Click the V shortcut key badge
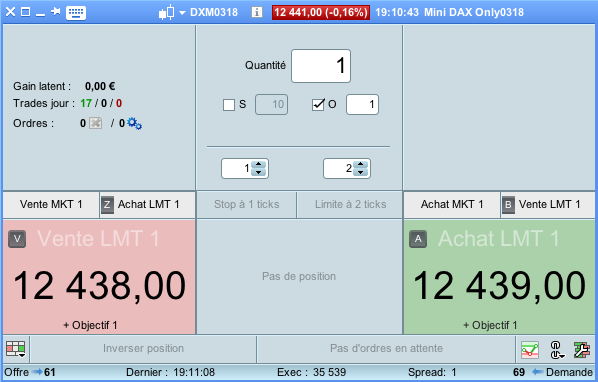Image resolution: width=598 pixels, height=382 pixels. point(17,239)
